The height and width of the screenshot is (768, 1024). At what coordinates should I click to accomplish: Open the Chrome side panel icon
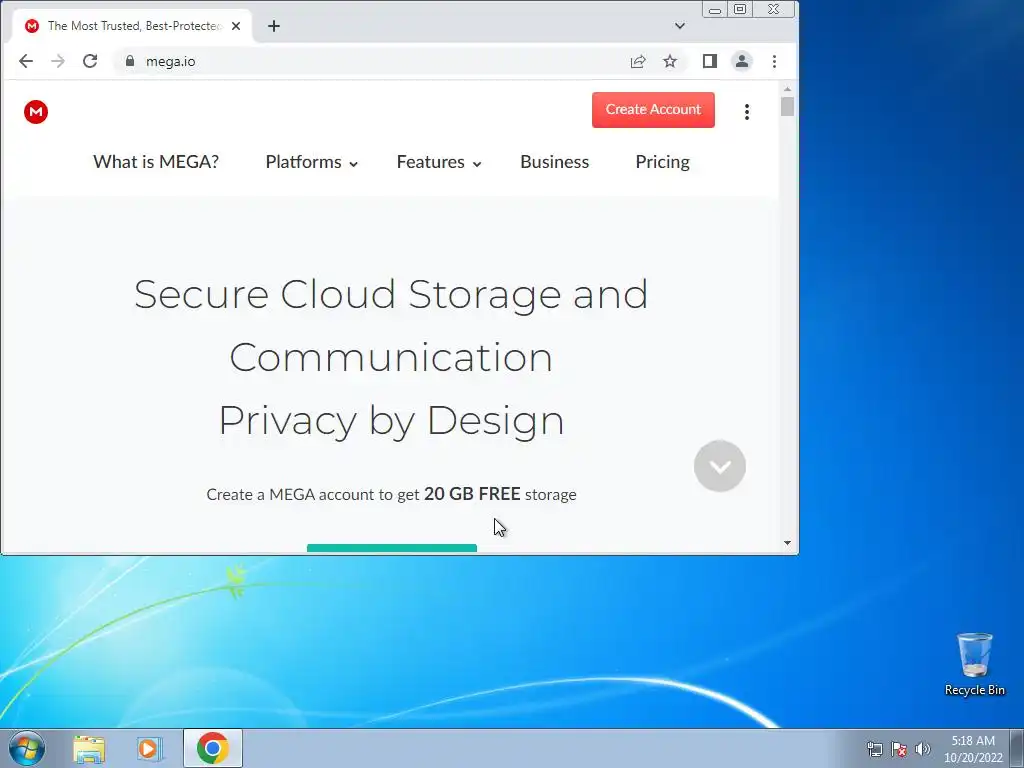click(x=710, y=61)
